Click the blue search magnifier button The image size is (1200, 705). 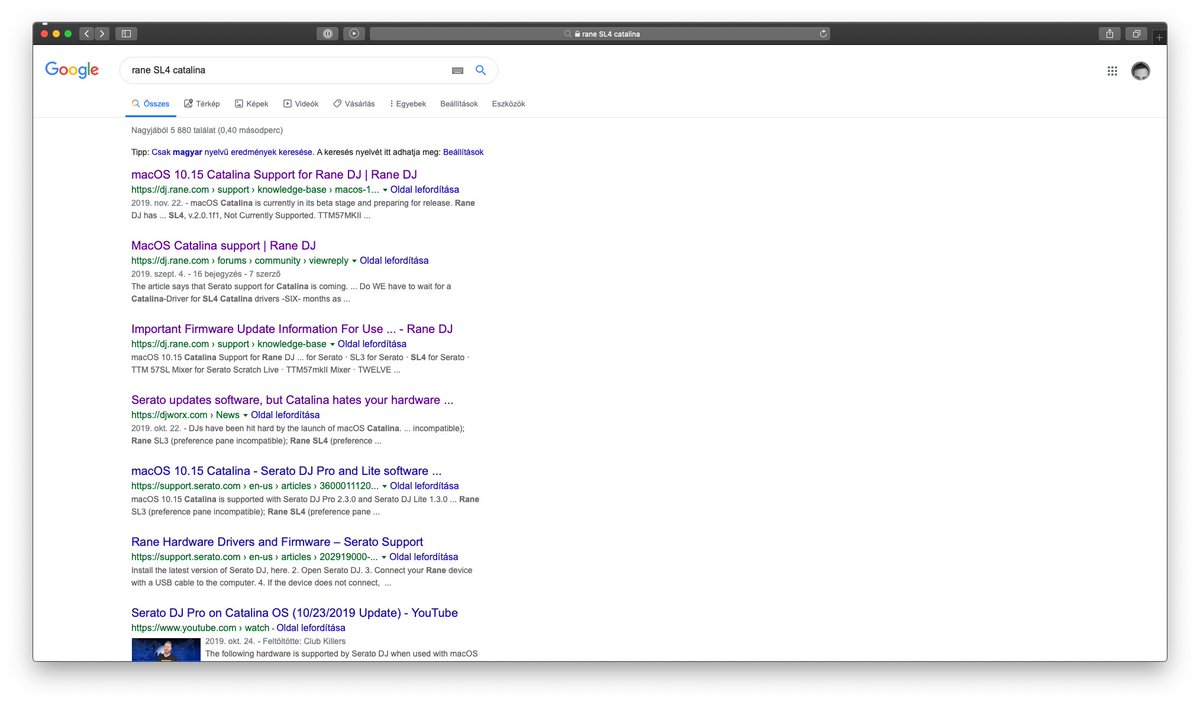coord(481,70)
